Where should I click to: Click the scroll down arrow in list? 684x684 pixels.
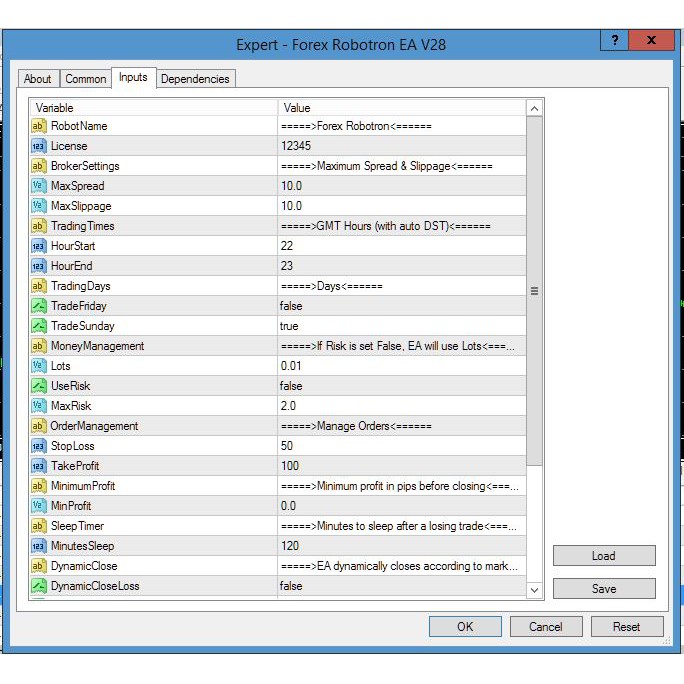(534, 590)
